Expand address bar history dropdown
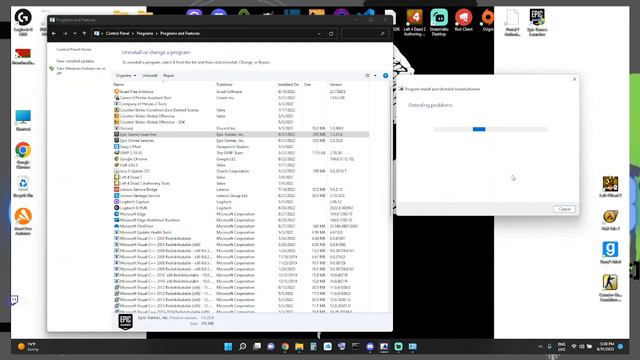The width and height of the screenshot is (640, 360). click(319, 33)
